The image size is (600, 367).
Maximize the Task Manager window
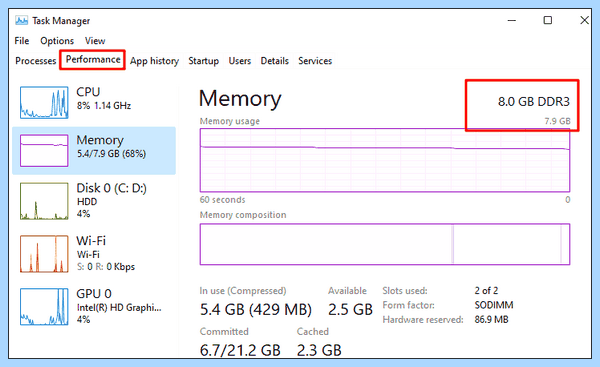click(548, 20)
